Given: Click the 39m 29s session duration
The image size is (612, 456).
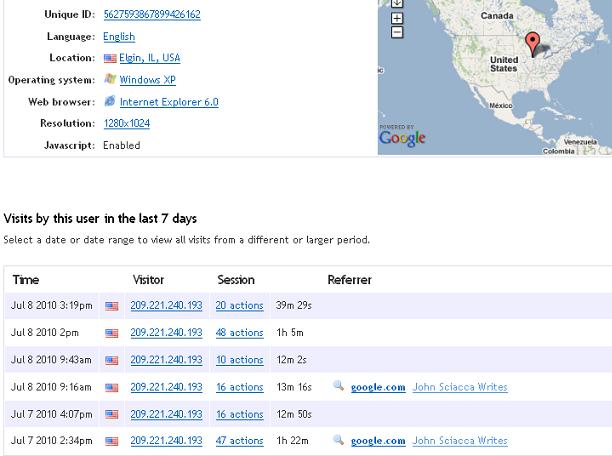Looking at the screenshot, I should point(294,305).
